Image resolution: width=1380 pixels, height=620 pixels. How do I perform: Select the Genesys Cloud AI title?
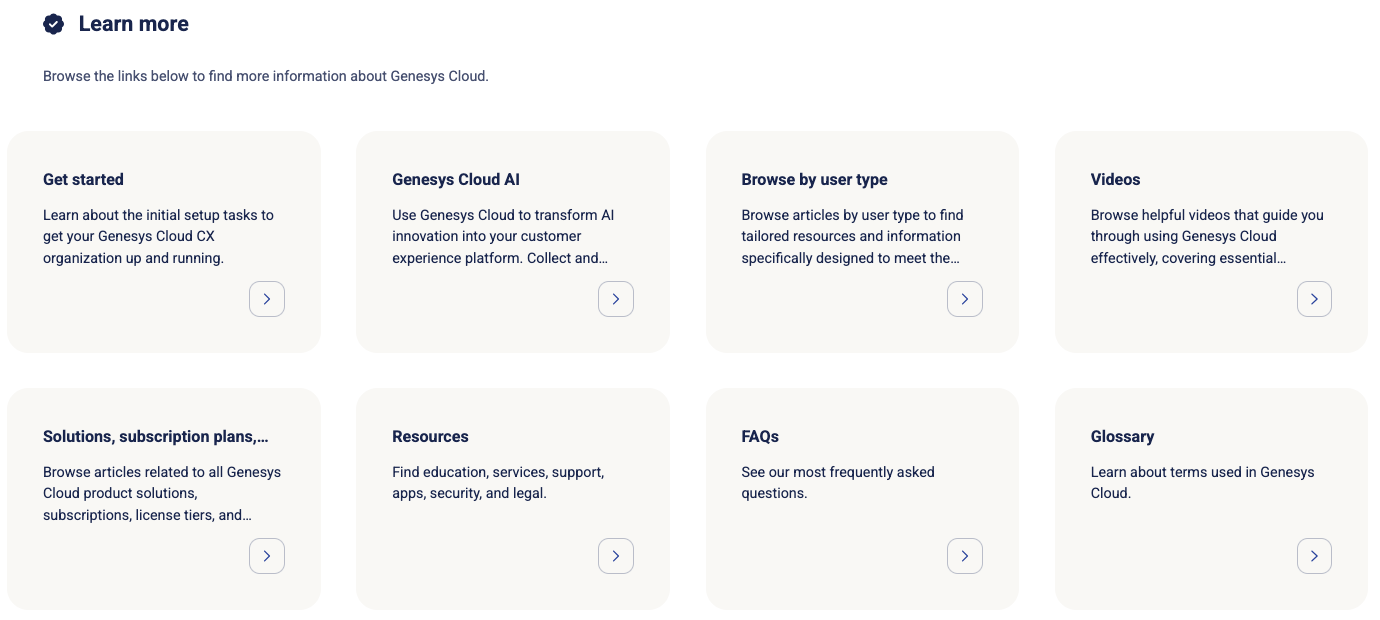(x=456, y=180)
